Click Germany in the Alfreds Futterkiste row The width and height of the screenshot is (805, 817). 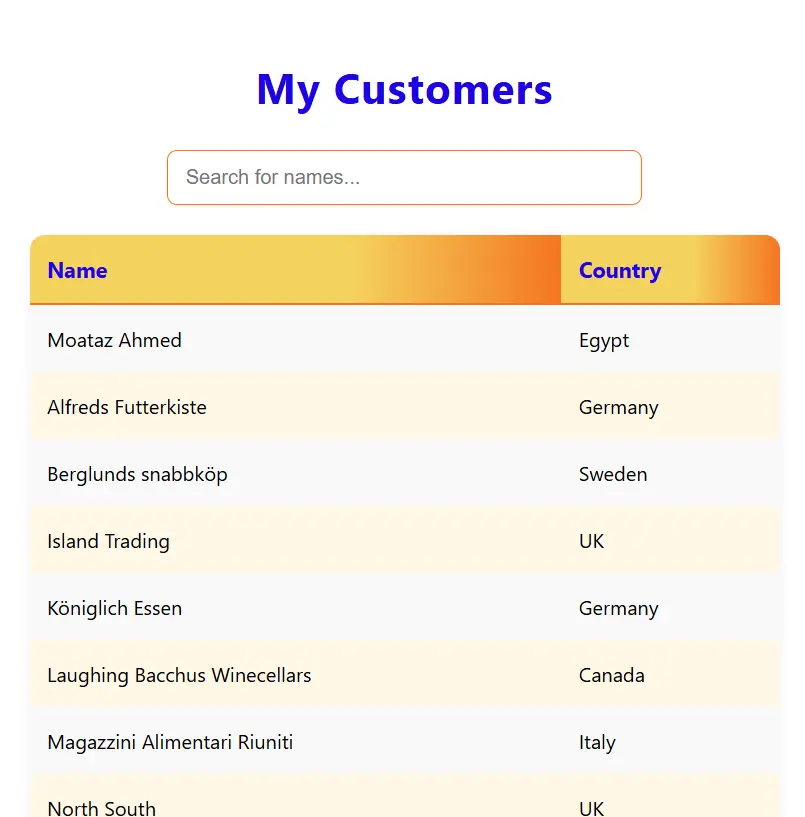pyautogui.click(x=618, y=407)
